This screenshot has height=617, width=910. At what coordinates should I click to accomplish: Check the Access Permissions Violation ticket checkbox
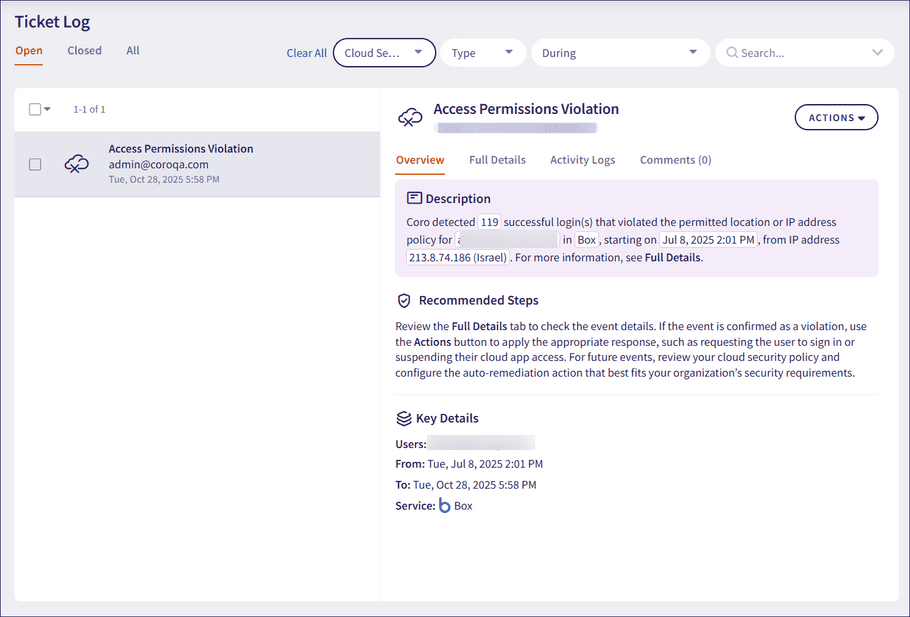click(x=35, y=164)
